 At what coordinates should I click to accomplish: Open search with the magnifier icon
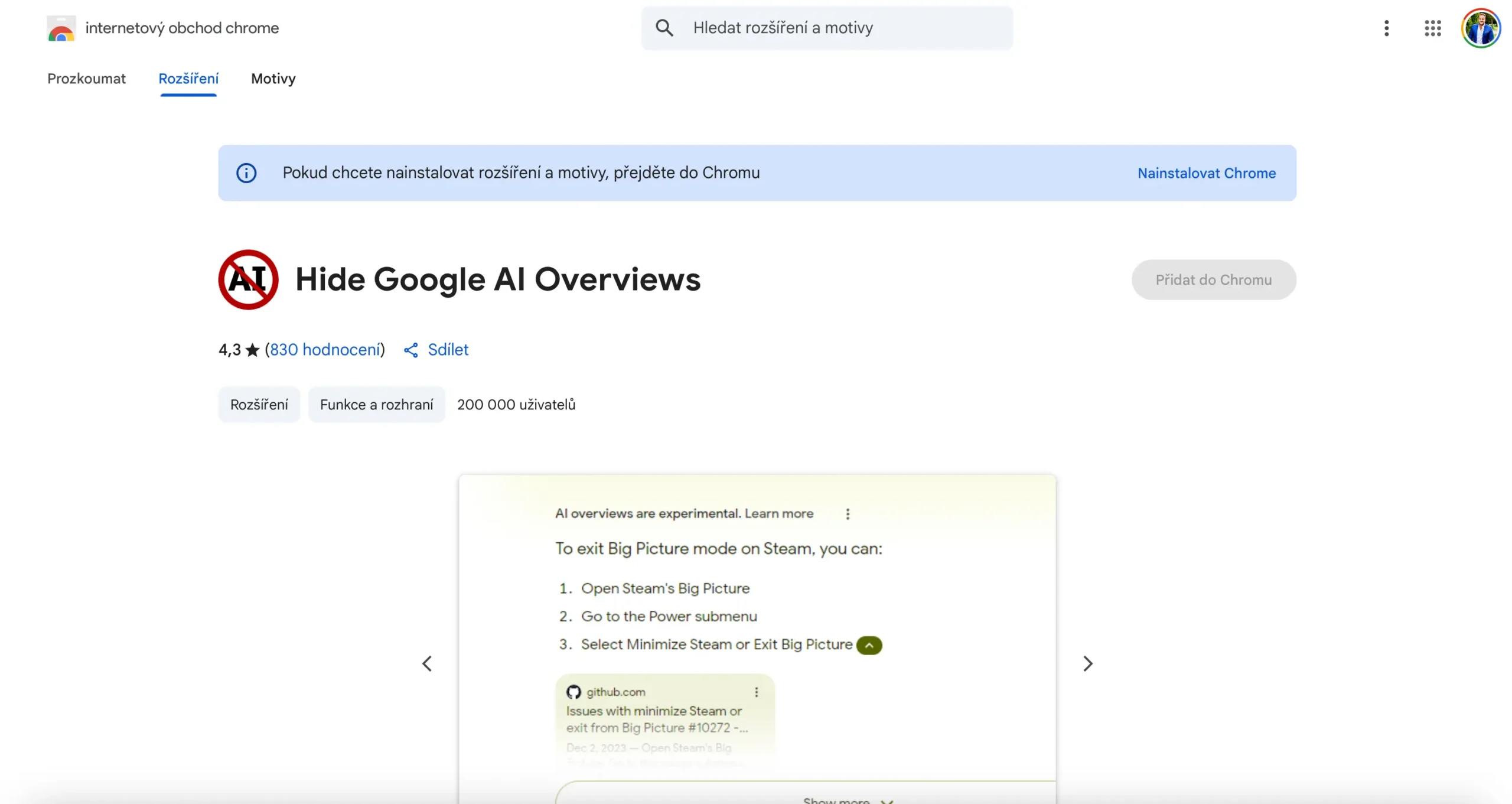point(665,27)
